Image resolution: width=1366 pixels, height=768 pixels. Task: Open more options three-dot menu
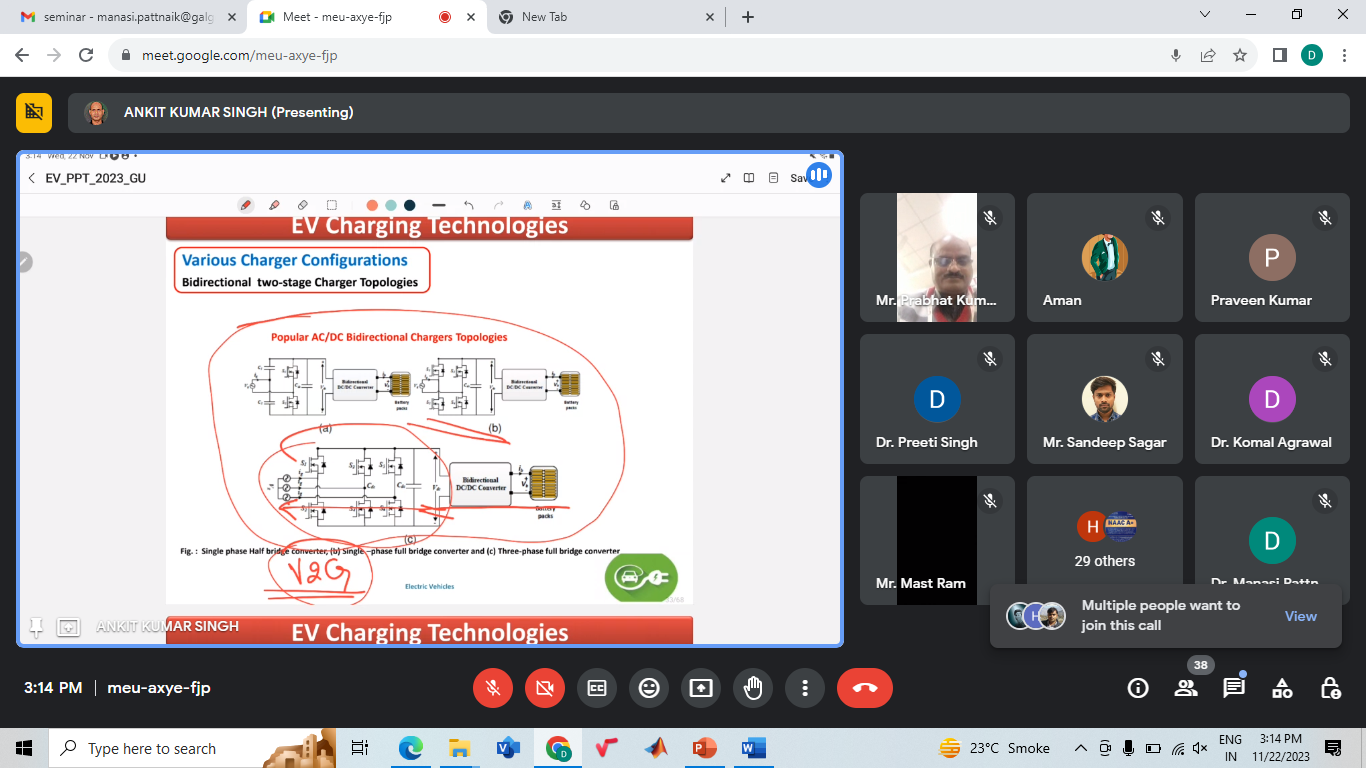pyautogui.click(x=805, y=688)
